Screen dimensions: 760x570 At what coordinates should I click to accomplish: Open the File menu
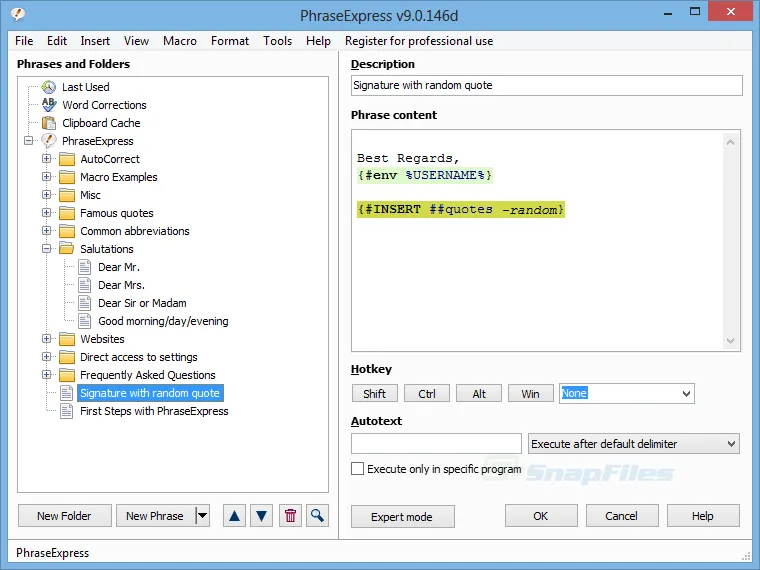(x=24, y=41)
